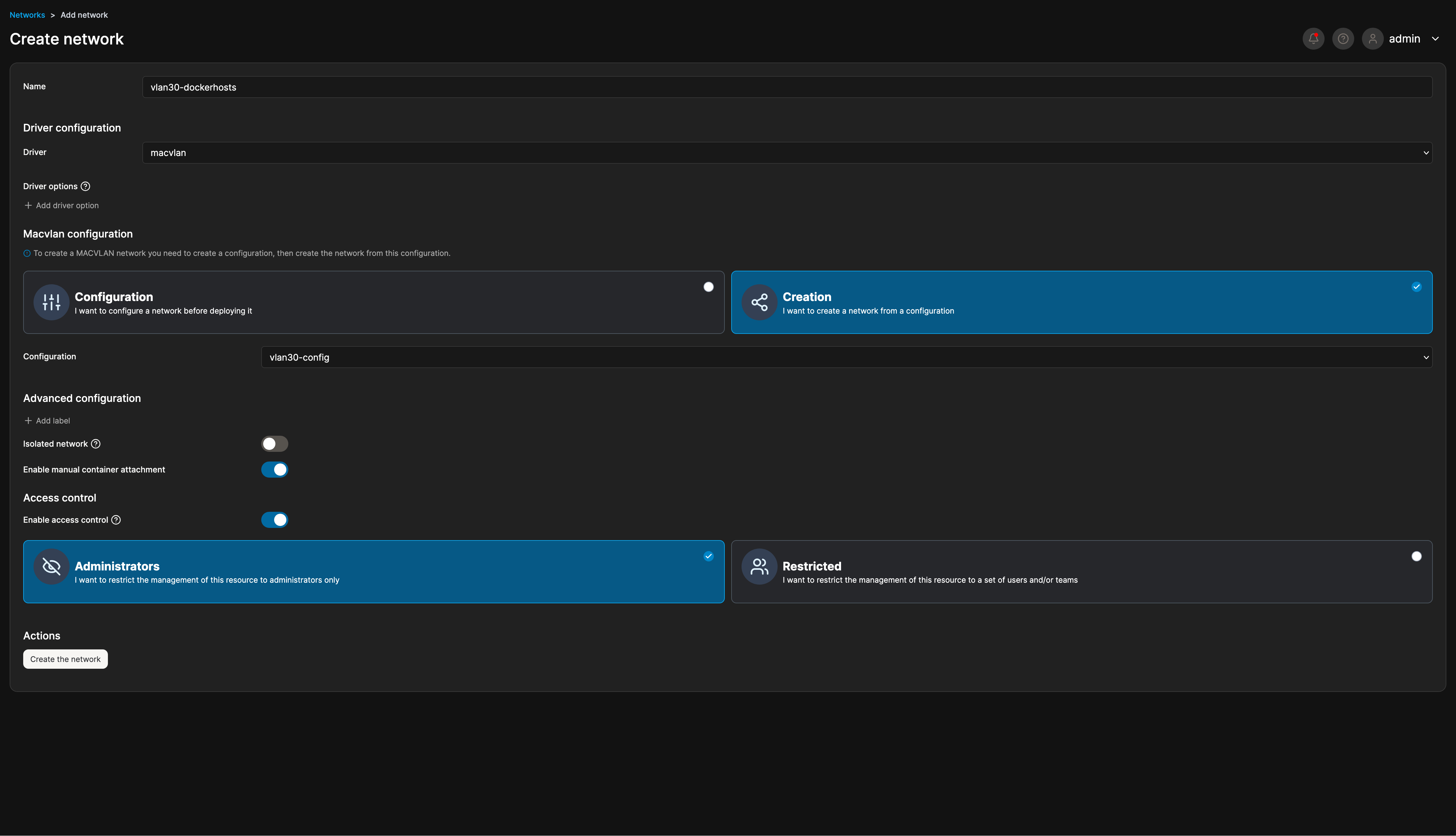The height and width of the screenshot is (836, 1456).
Task: Click the Restricted card title
Action: pos(812,566)
